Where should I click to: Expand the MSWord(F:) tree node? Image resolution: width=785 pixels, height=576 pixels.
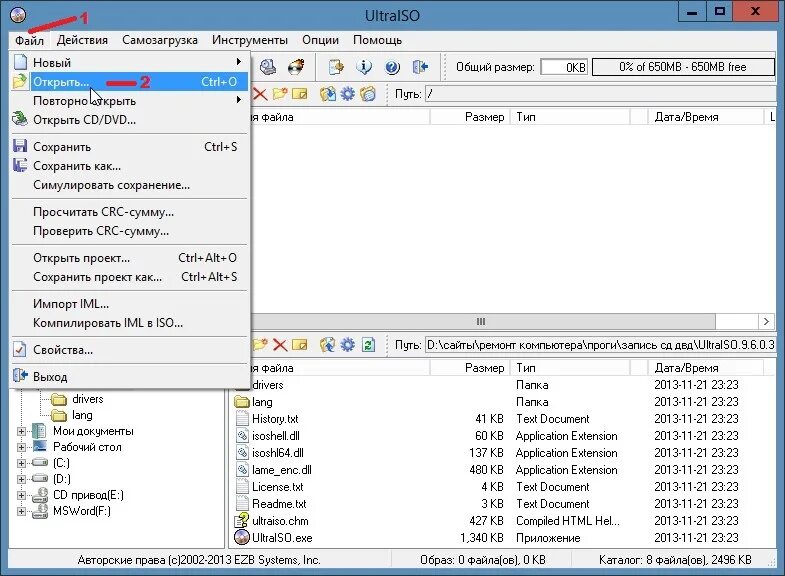click(x=22, y=511)
